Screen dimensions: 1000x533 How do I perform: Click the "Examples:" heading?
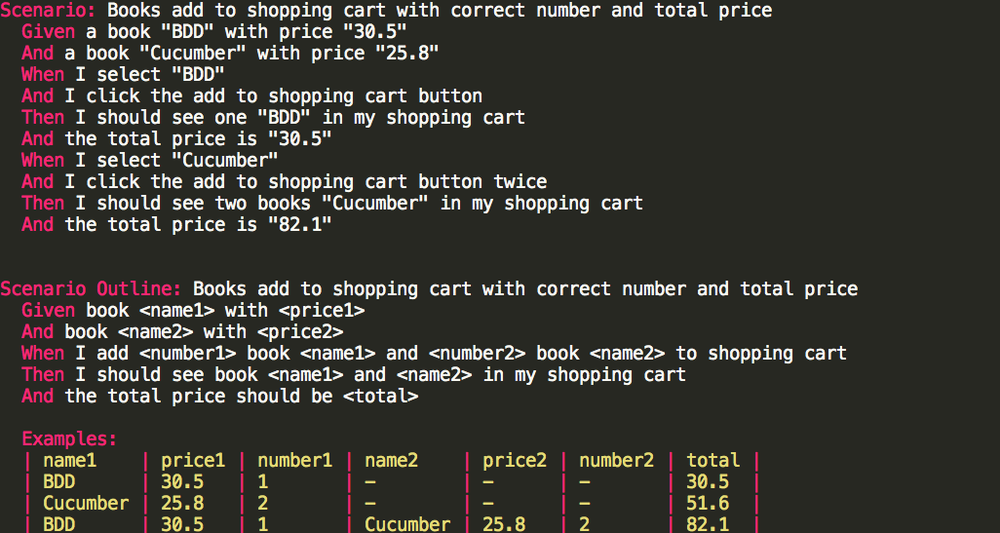69,439
